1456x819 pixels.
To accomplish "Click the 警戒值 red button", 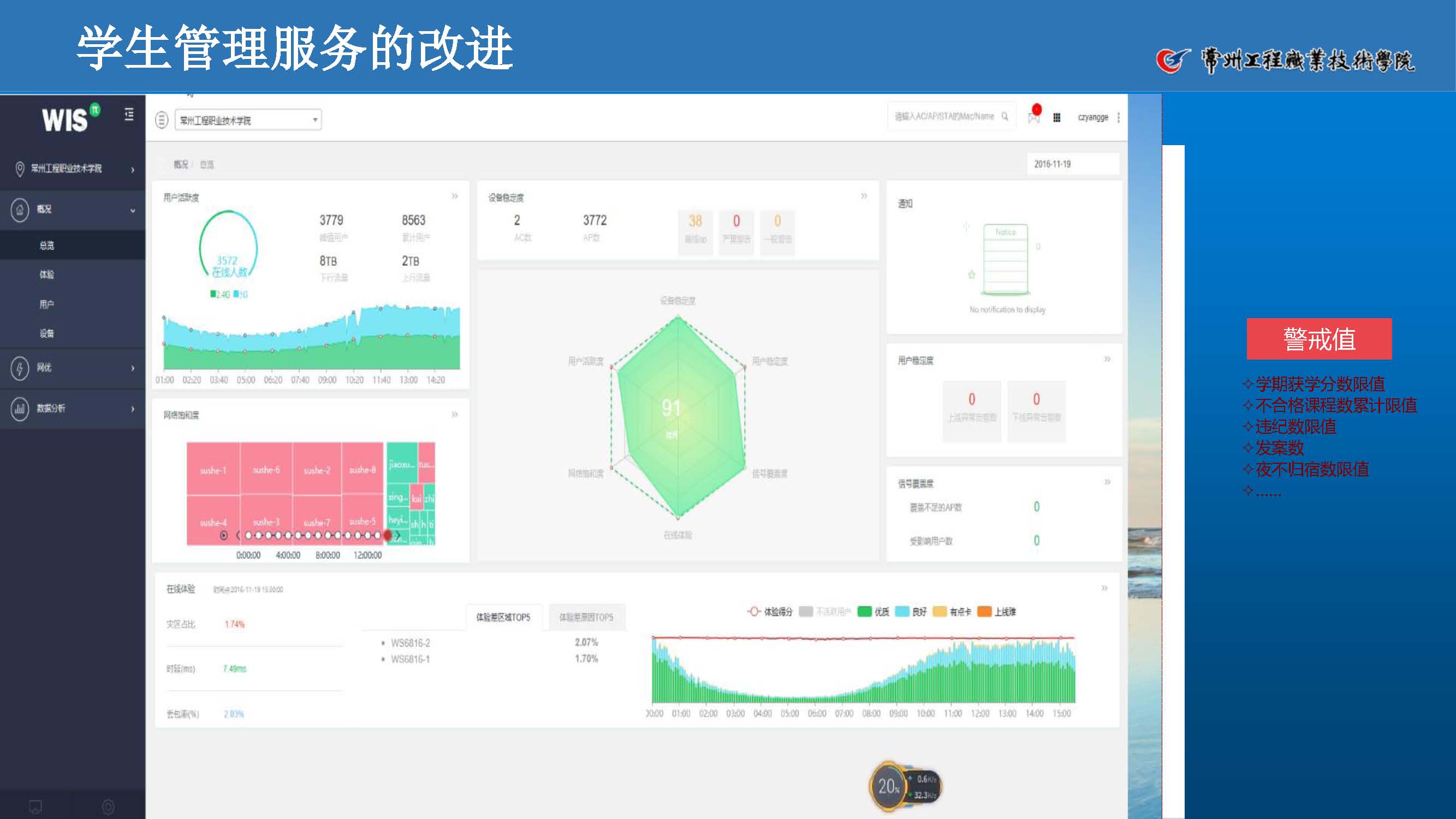I will tap(1318, 339).
